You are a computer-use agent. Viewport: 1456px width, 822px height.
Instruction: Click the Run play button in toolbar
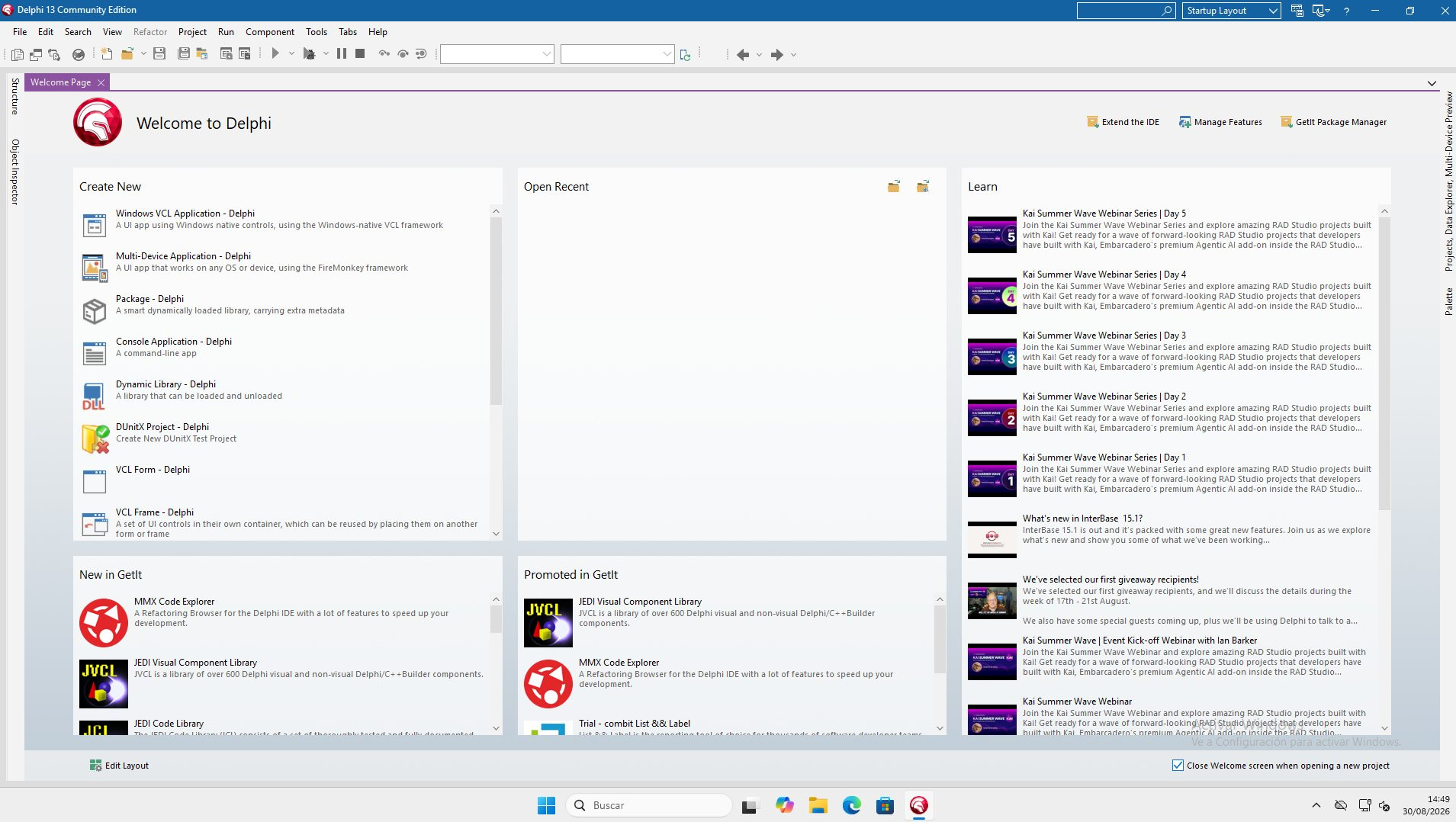[x=275, y=54]
